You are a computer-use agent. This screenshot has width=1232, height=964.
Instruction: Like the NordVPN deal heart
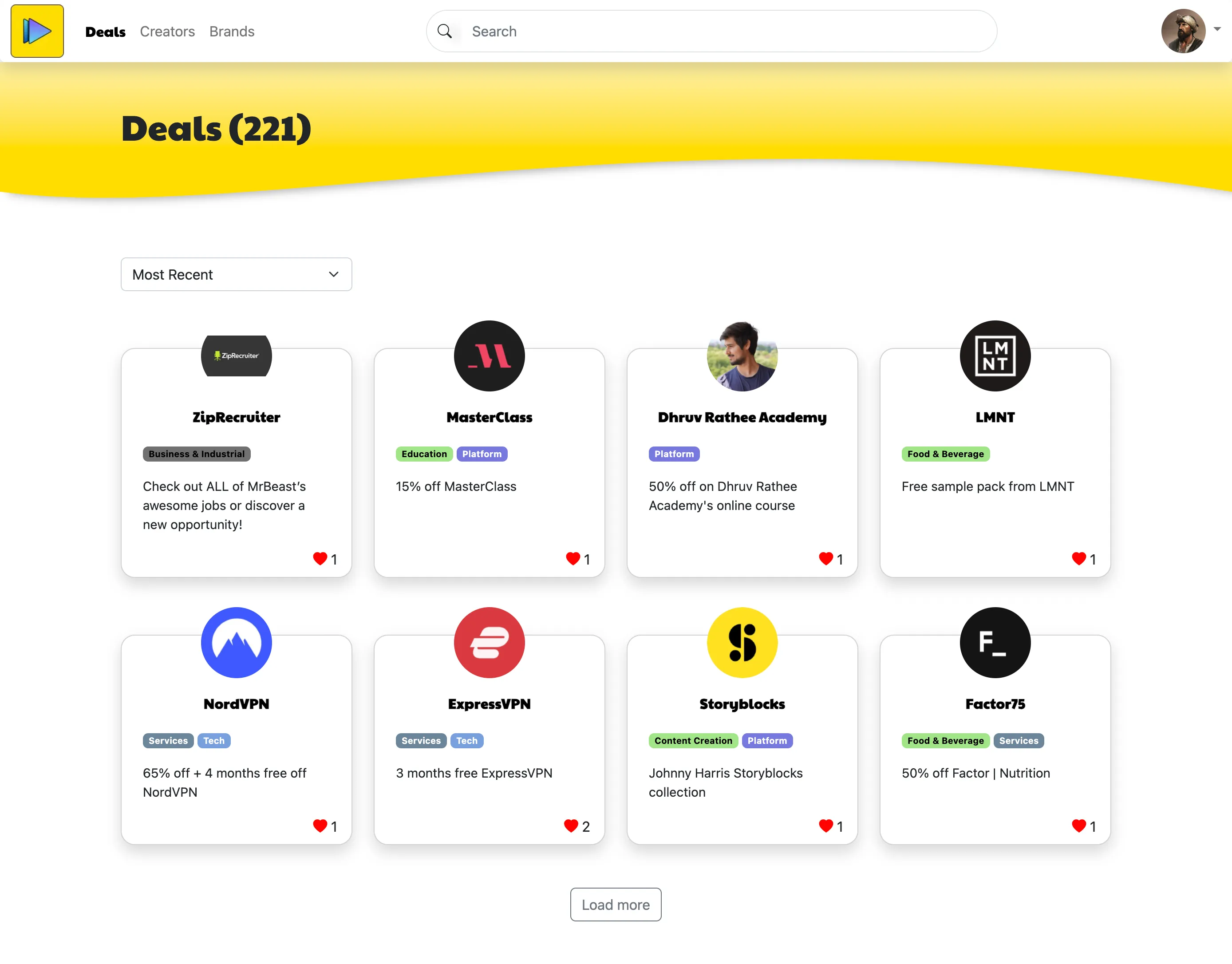point(320,826)
